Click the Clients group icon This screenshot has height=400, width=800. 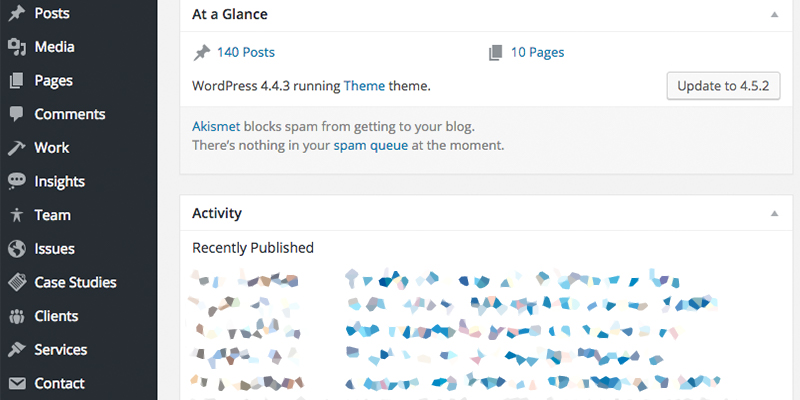tap(17, 316)
